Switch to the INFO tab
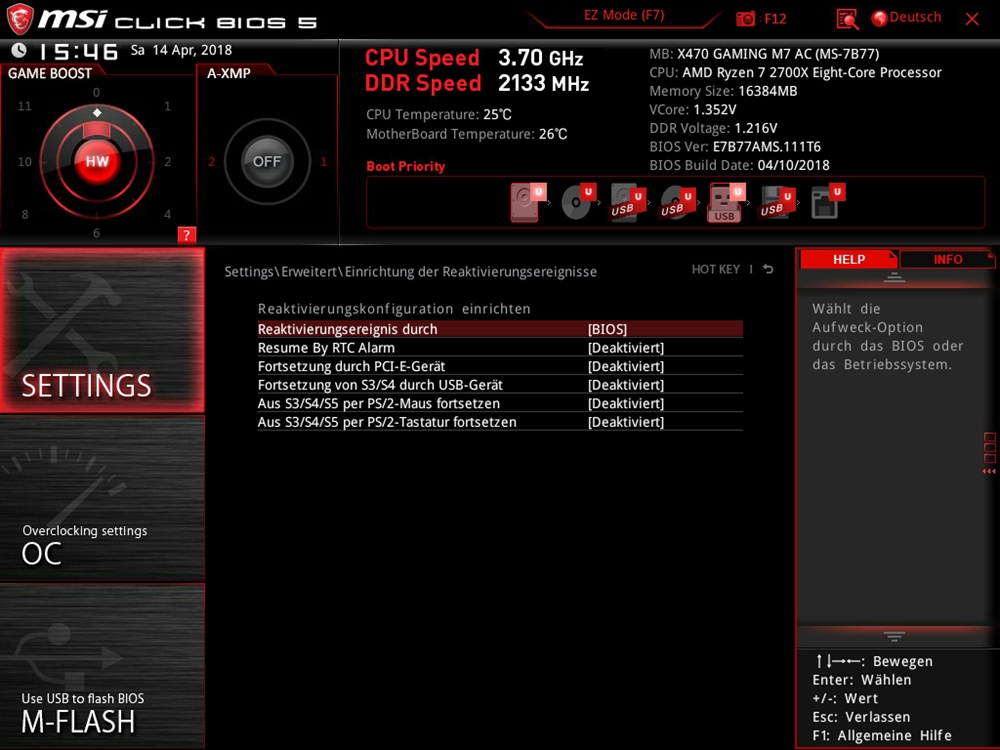This screenshot has height=750, width=1000. coord(947,259)
